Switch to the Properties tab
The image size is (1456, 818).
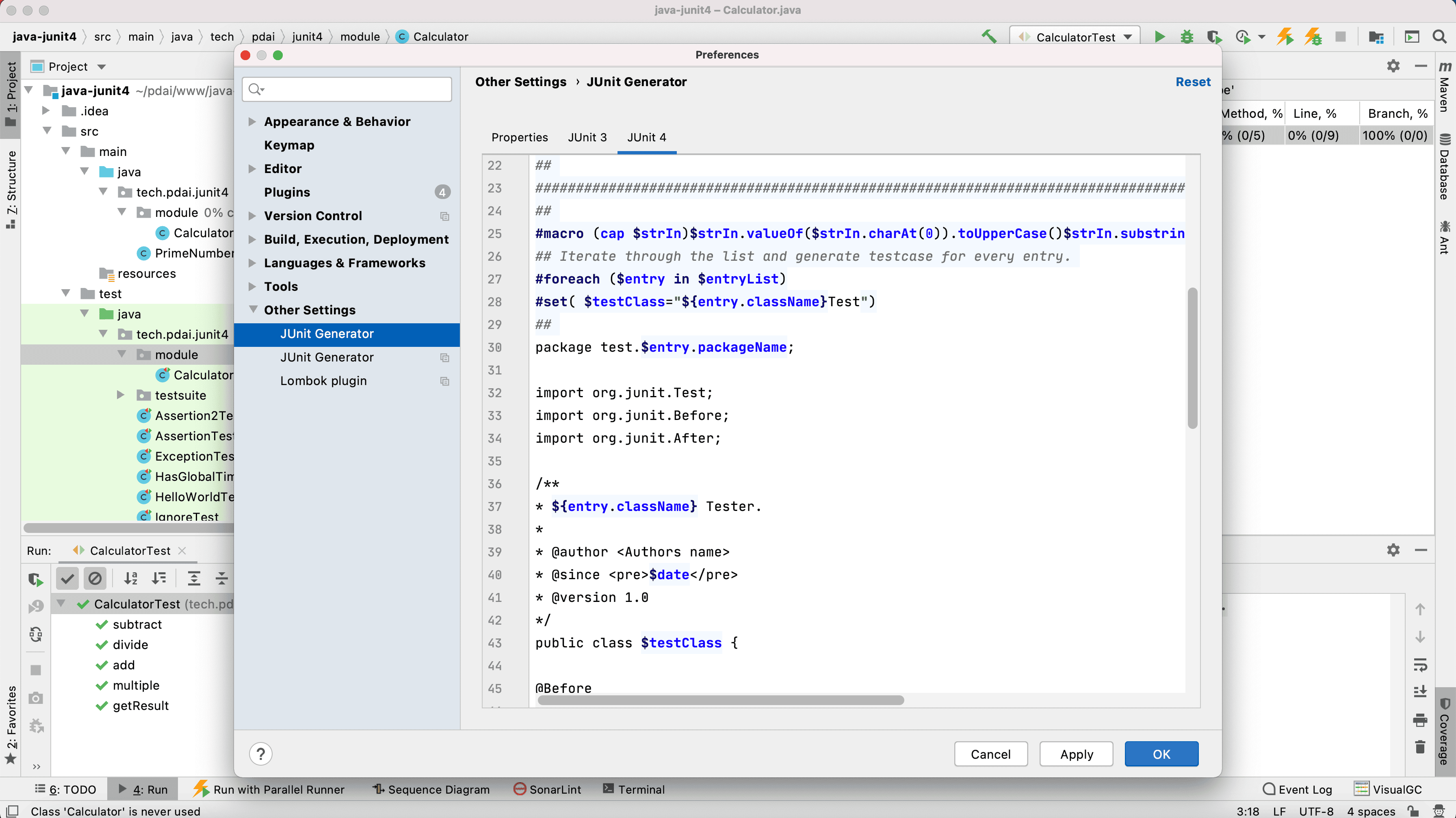pos(519,137)
